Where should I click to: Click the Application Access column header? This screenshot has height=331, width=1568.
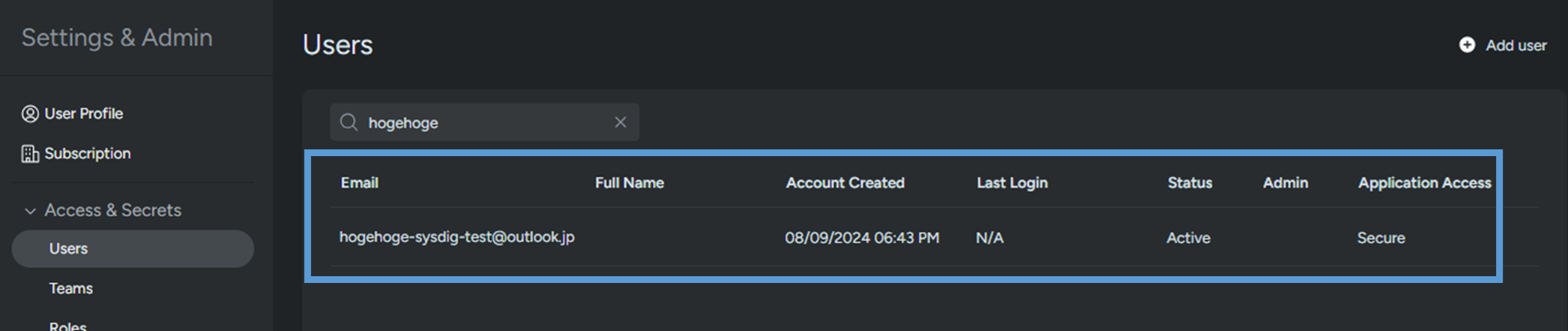[1424, 183]
